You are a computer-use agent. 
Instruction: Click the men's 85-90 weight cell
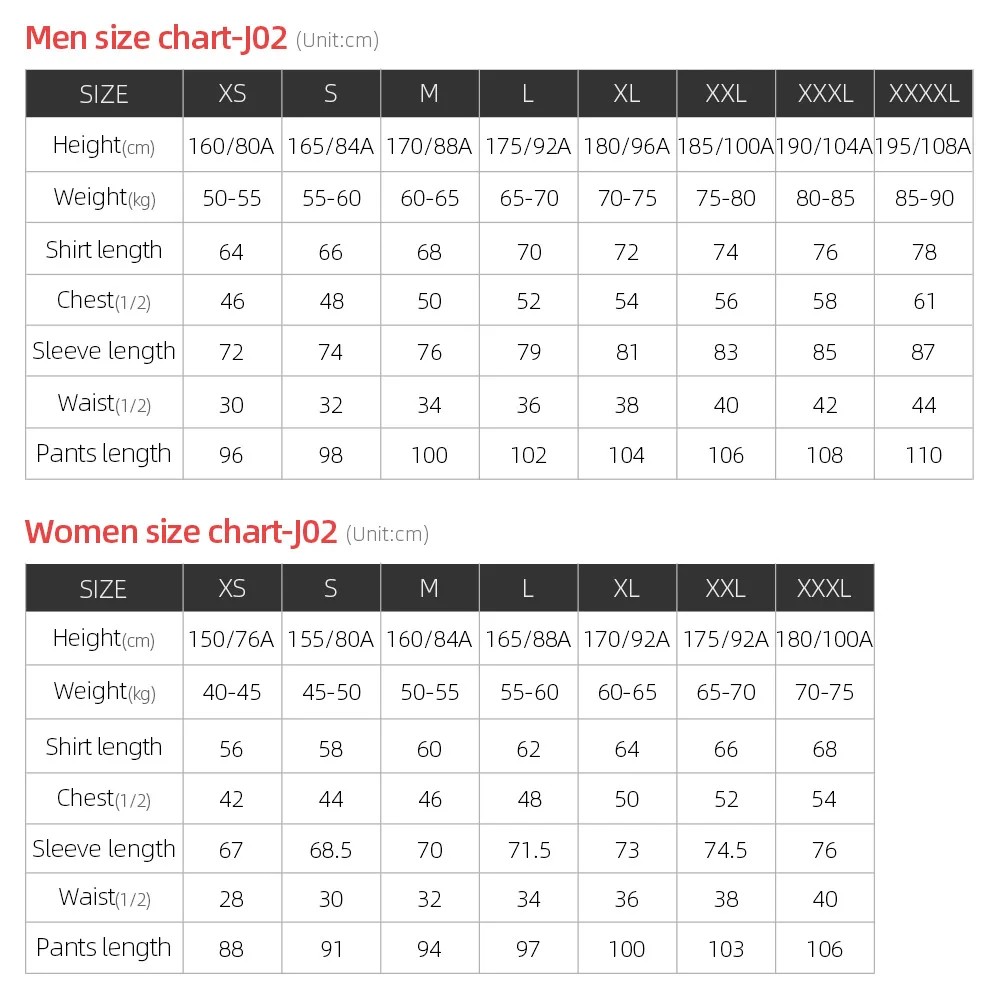pyautogui.click(x=924, y=198)
